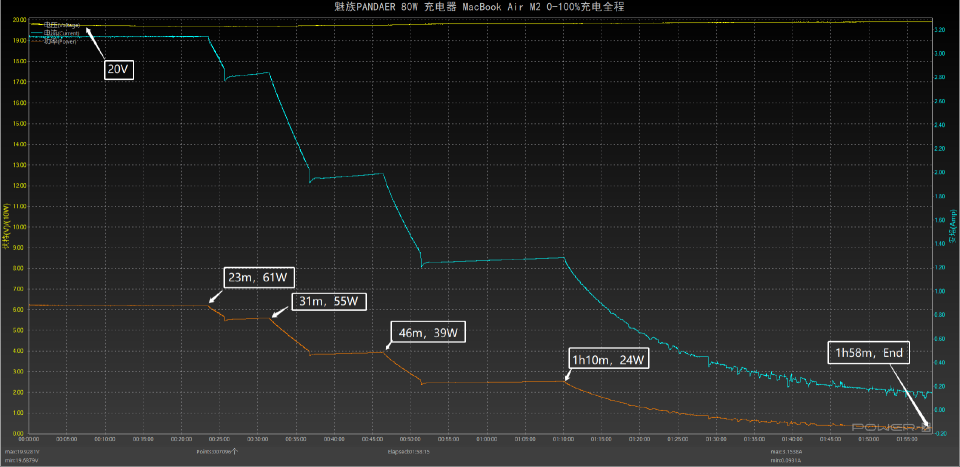Click the 20.00 left axis tick label
The image size is (960, 467).
coord(19,20)
